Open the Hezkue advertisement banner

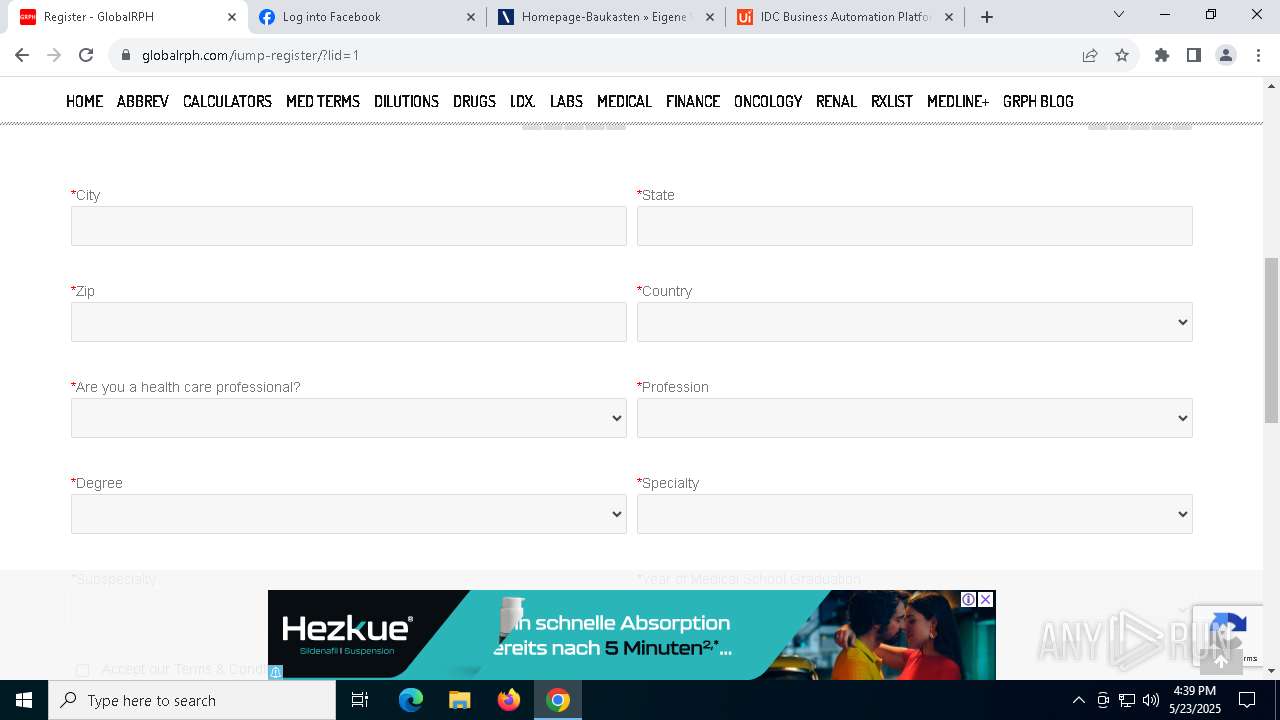coord(631,635)
